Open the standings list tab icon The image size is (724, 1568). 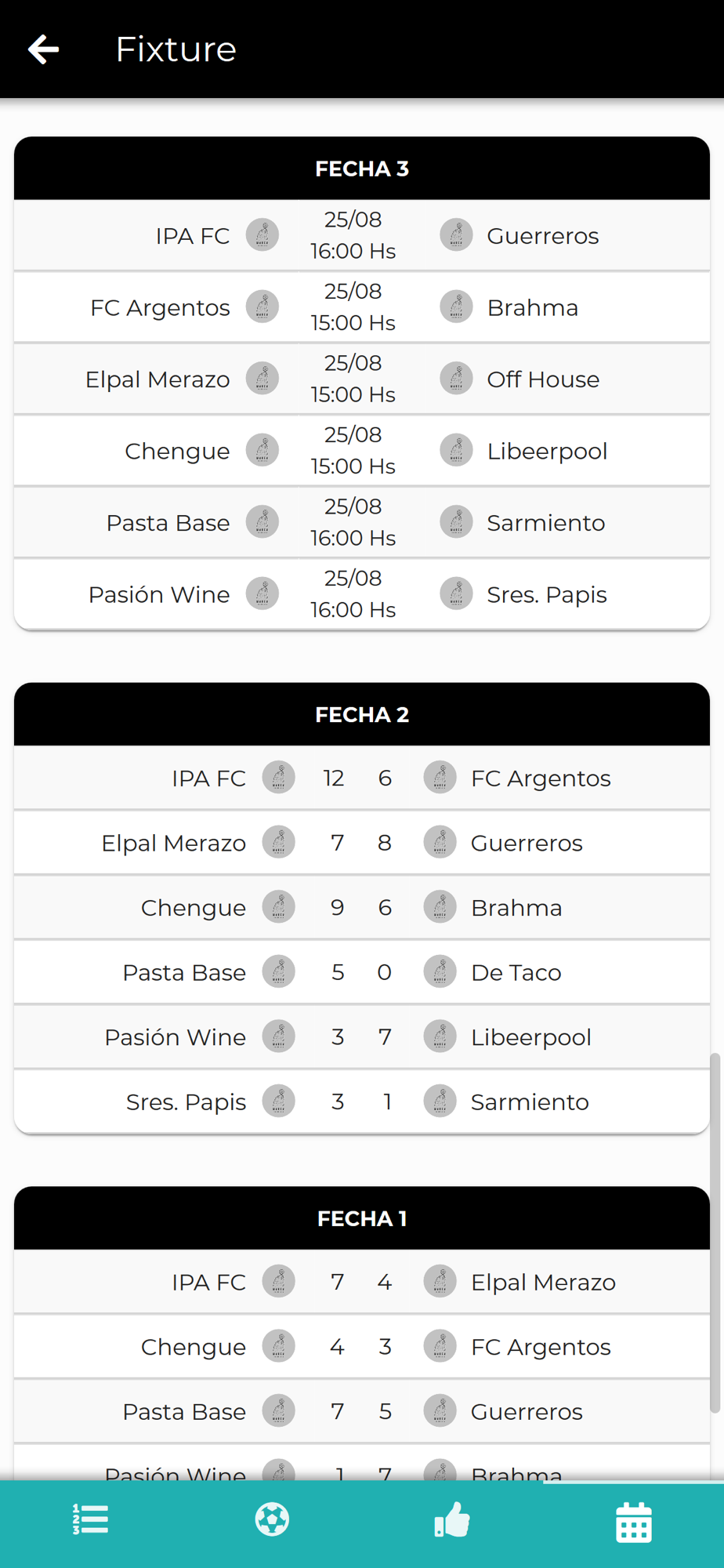pyautogui.click(x=90, y=1519)
